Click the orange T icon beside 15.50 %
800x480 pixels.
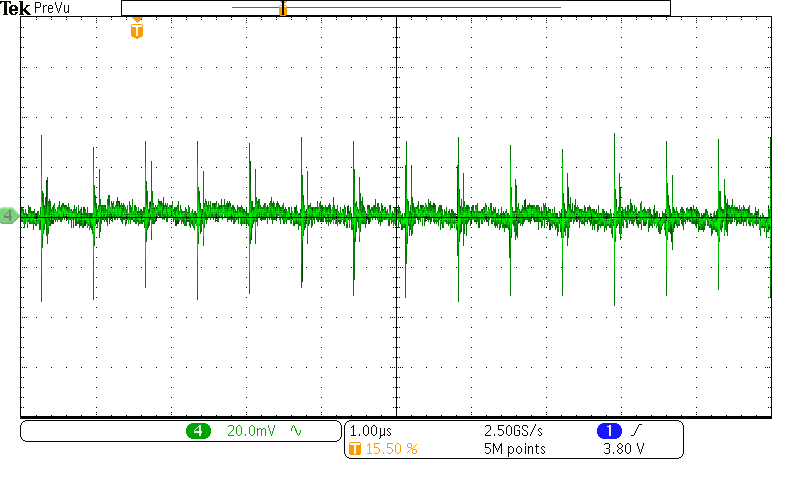point(354,449)
